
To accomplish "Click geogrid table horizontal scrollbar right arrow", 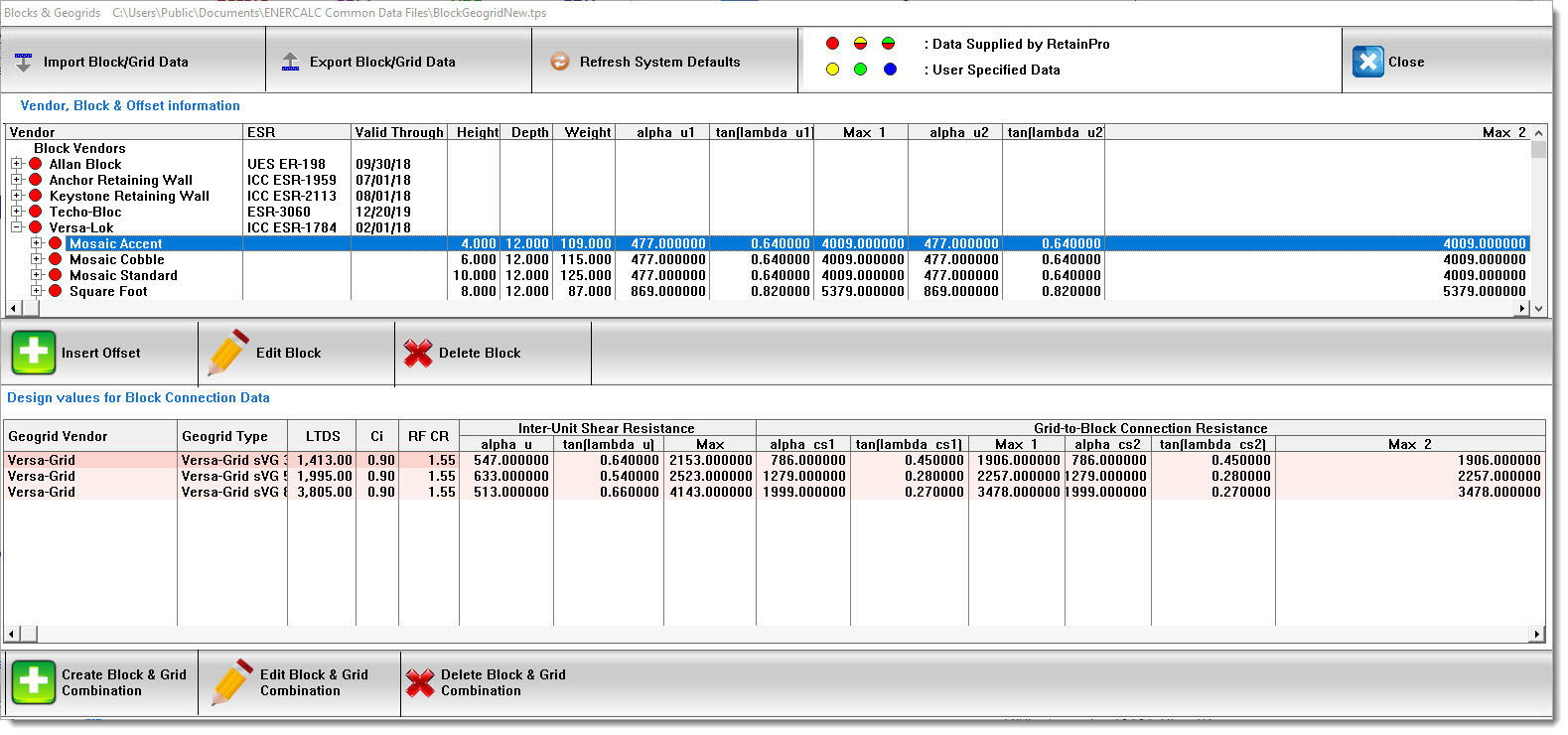I will tap(1537, 634).
